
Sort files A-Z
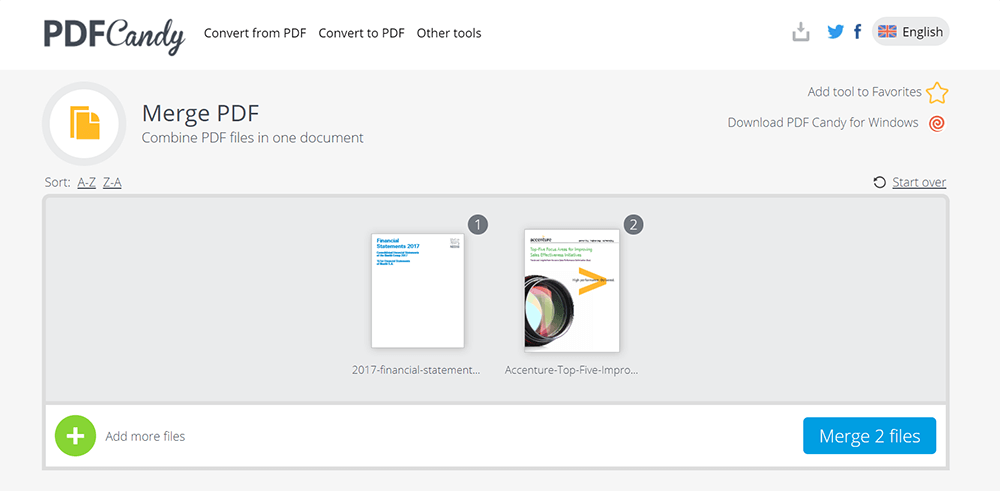(87, 182)
